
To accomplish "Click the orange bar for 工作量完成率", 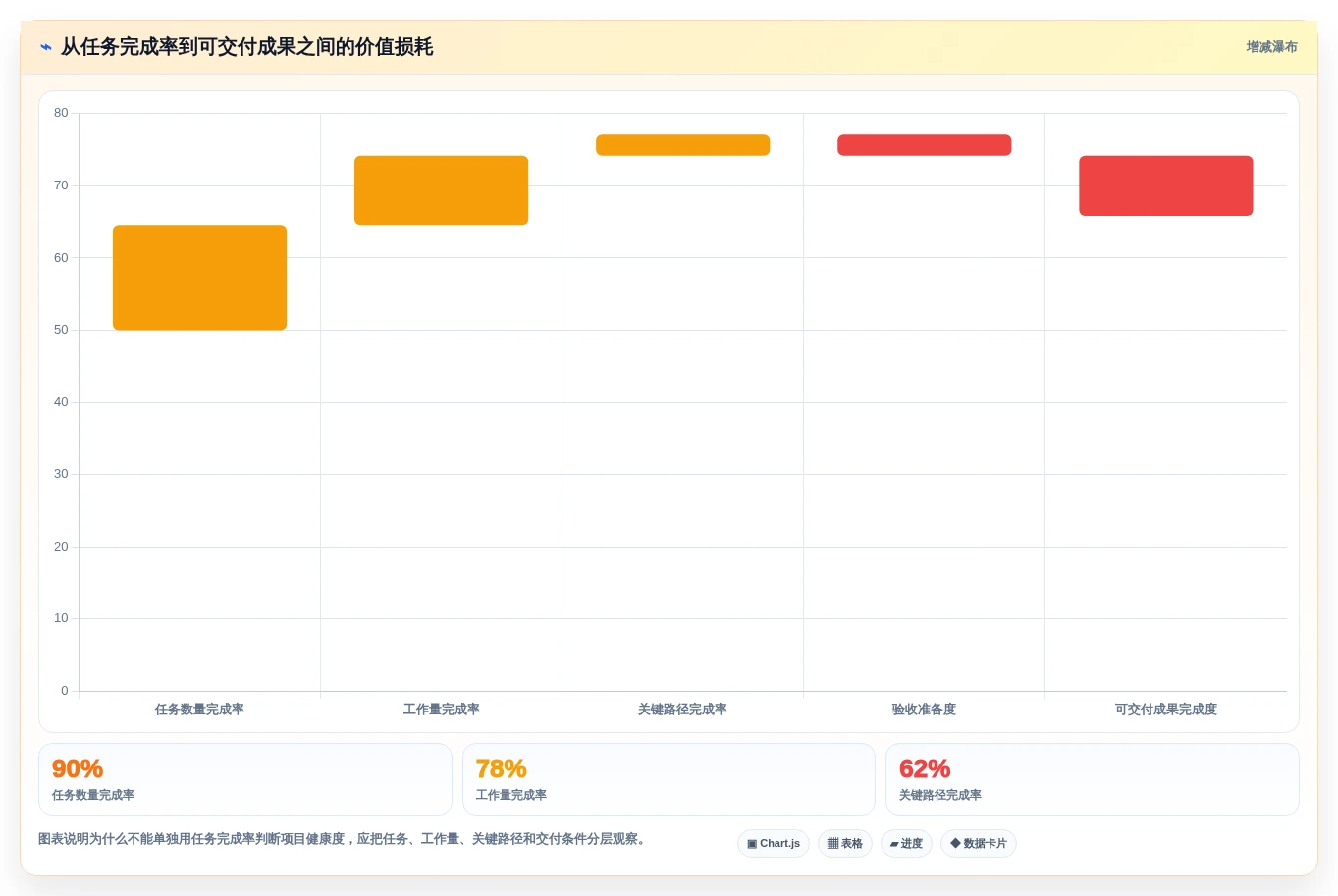I will click(441, 190).
